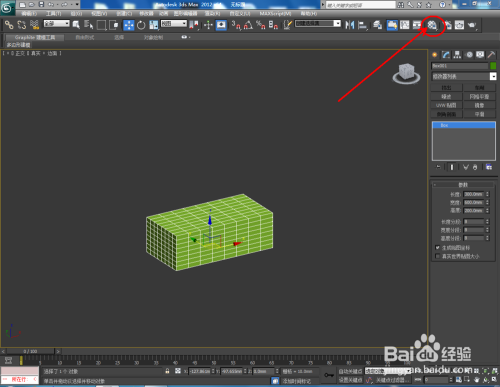The width and height of the screenshot is (500, 387).
Task: Click the green object color swatch
Action: pyautogui.click(x=493, y=66)
